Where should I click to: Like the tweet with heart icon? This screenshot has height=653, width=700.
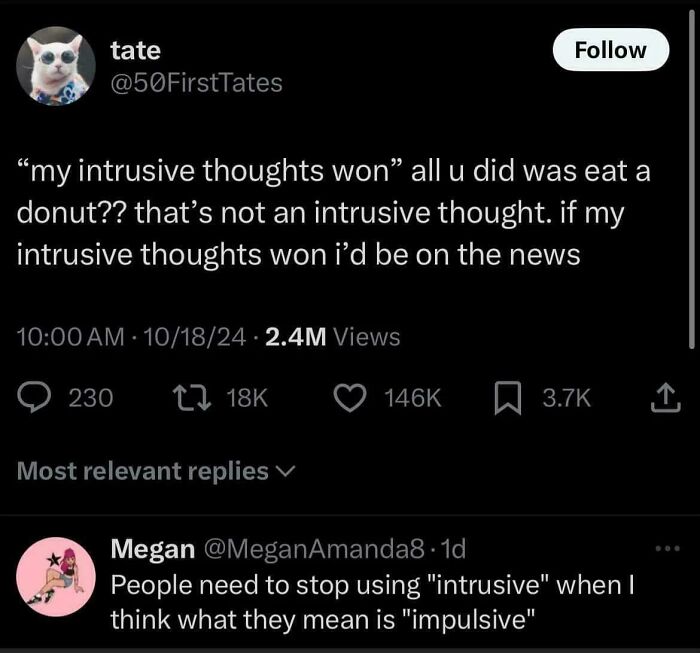[350, 398]
